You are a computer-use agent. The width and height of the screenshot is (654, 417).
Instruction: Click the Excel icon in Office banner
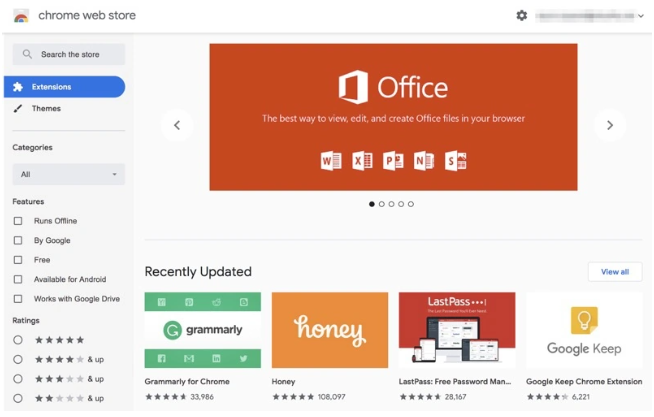(x=362, y=161)
